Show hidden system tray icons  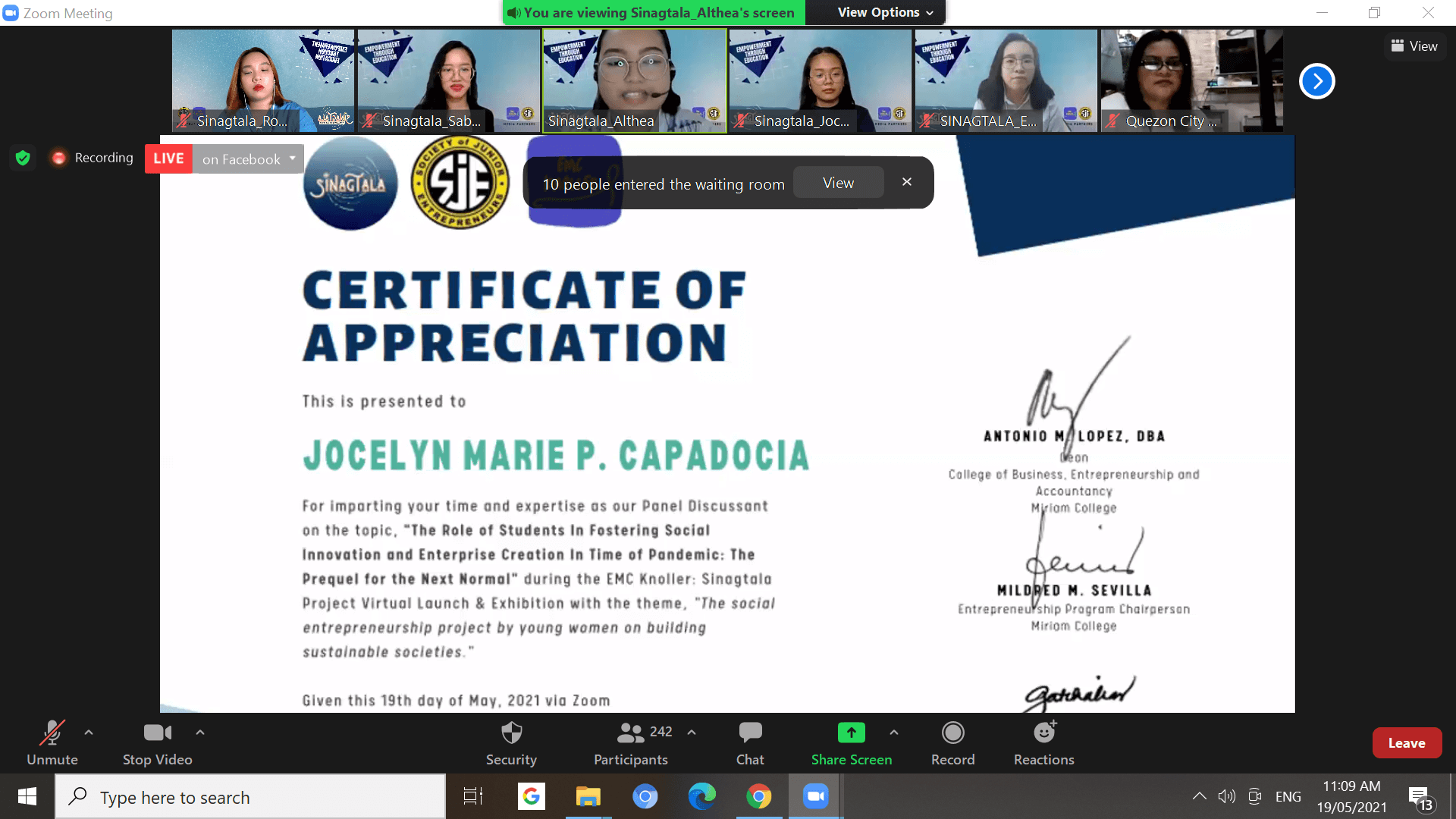coord(1199,796)
